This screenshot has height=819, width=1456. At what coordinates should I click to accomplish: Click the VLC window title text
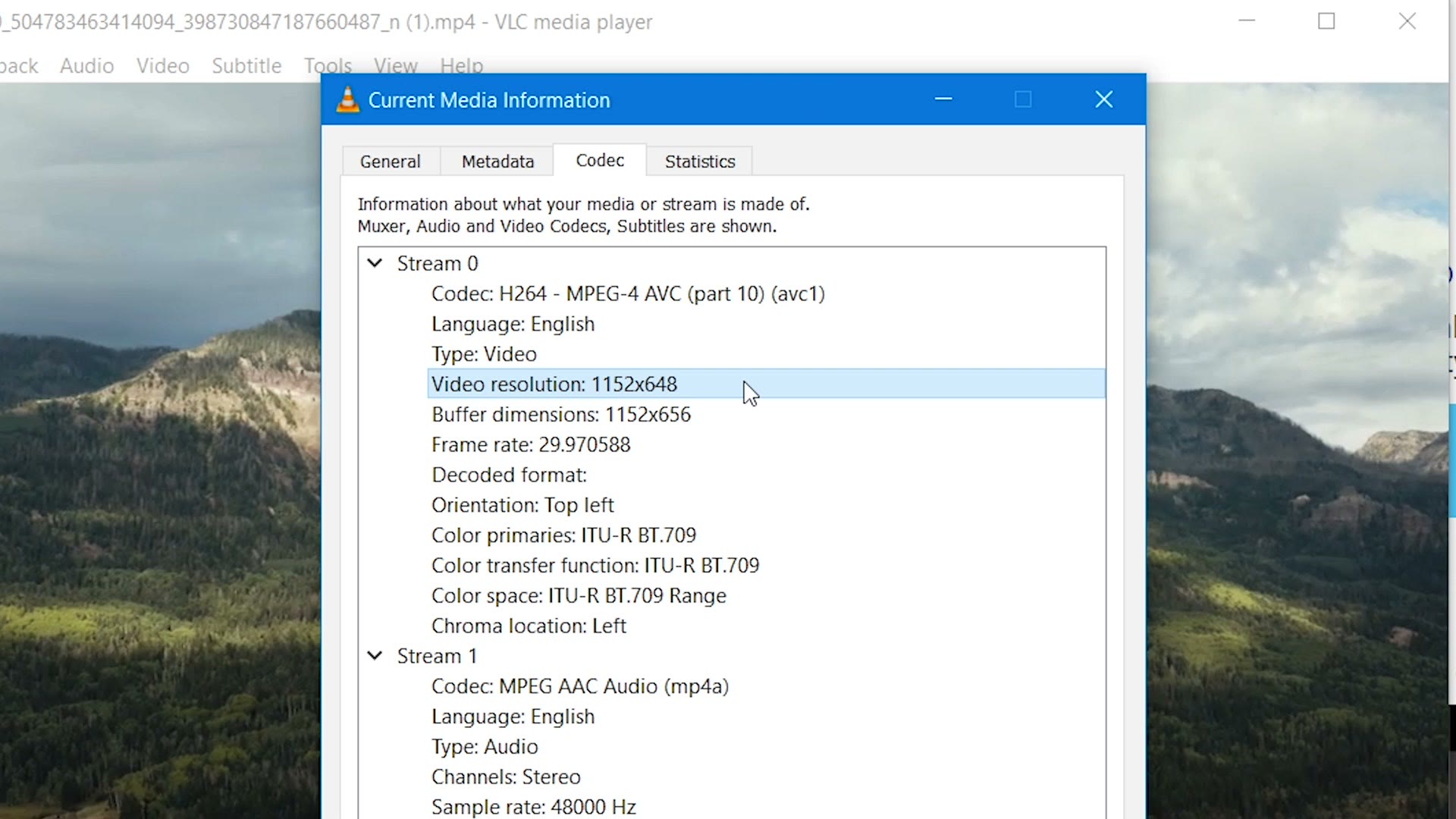pos(326,22)
